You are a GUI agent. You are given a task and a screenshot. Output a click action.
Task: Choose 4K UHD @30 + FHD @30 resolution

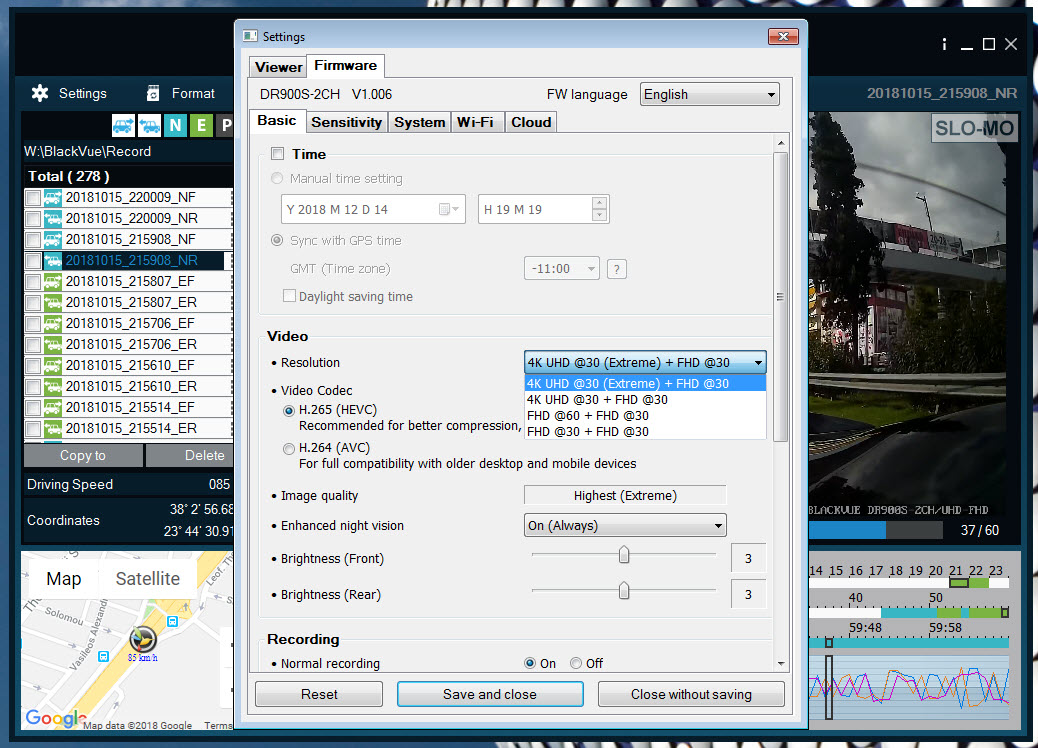pos(645,400)
